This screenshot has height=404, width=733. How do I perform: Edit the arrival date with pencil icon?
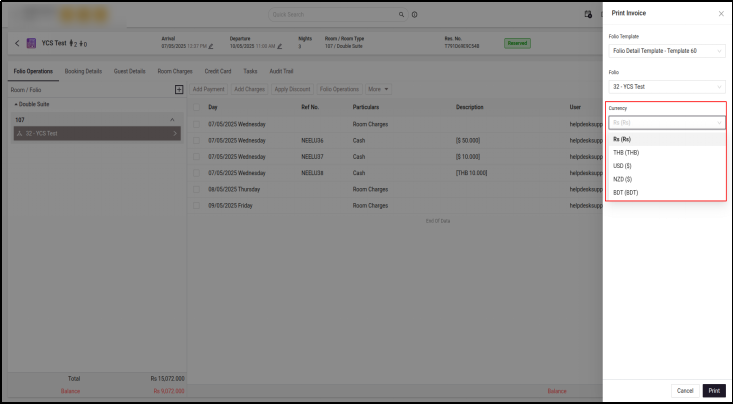(x=211, y=46)
